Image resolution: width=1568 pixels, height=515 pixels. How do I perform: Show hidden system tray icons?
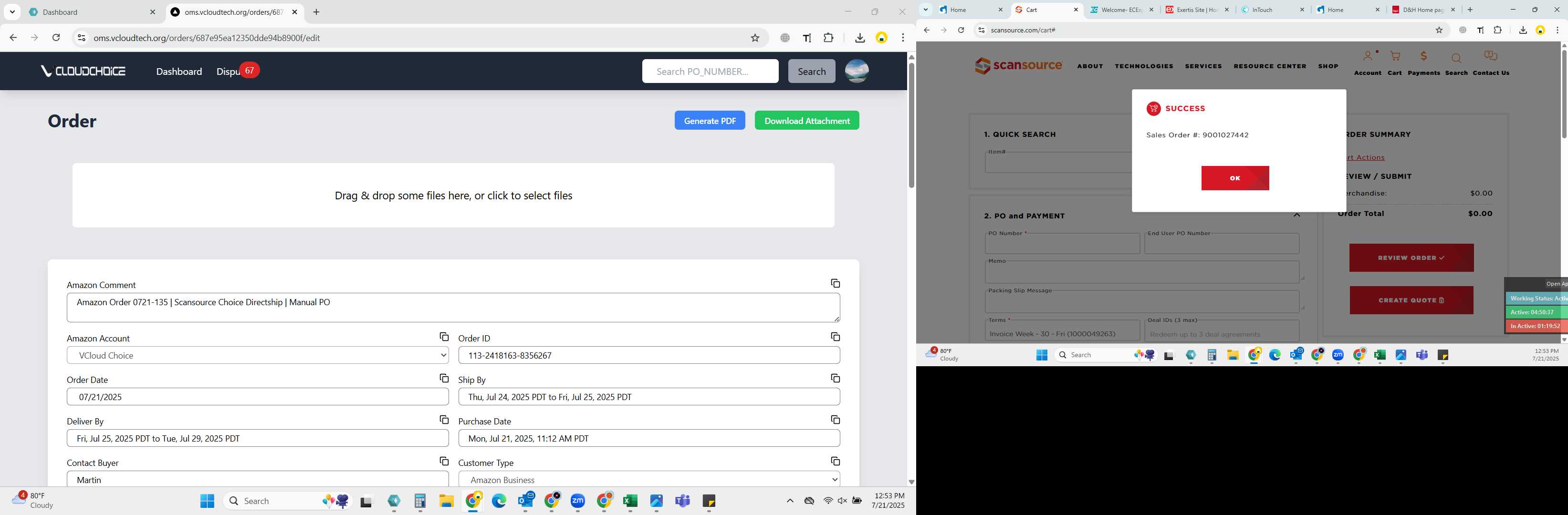789,501
